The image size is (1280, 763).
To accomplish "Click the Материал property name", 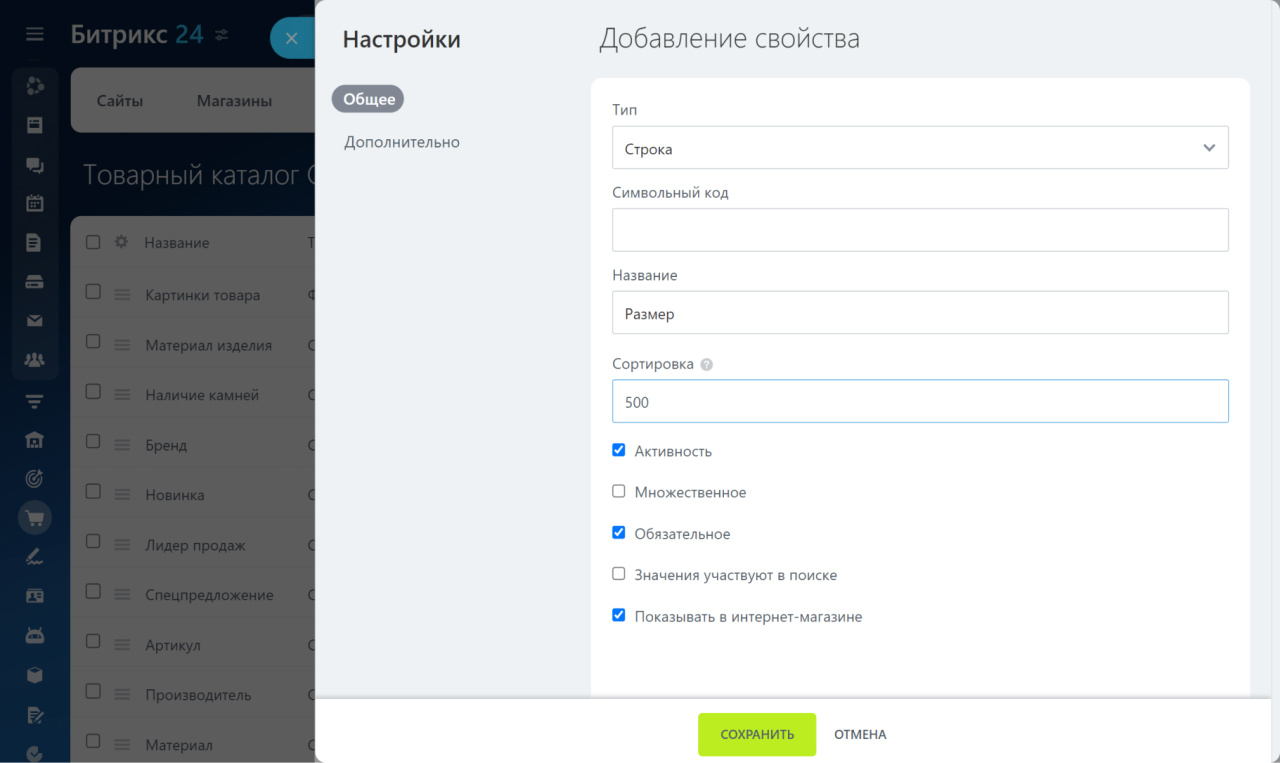I will 179,745.
